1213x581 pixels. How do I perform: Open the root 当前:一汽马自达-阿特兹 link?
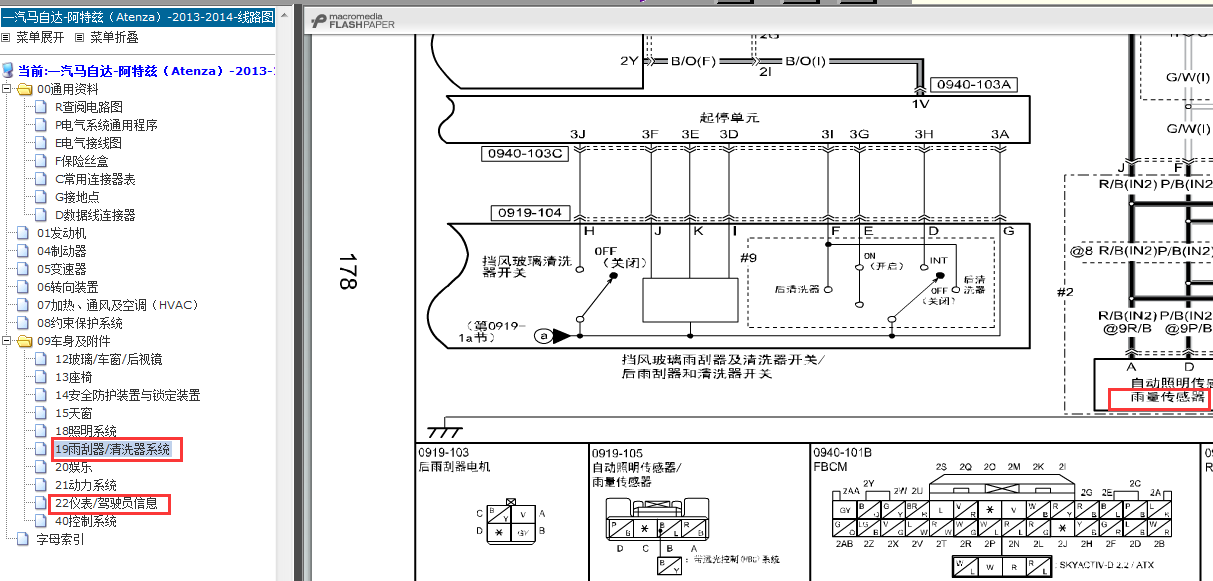tap(146, 71)
